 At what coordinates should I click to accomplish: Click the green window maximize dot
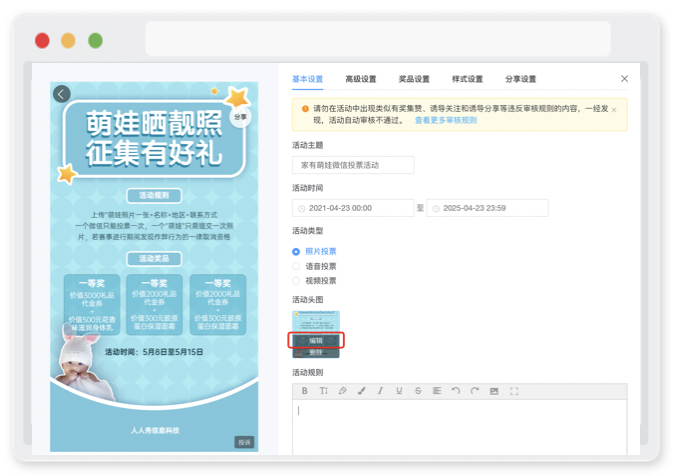pyautogui.click(x=95, y=41)
